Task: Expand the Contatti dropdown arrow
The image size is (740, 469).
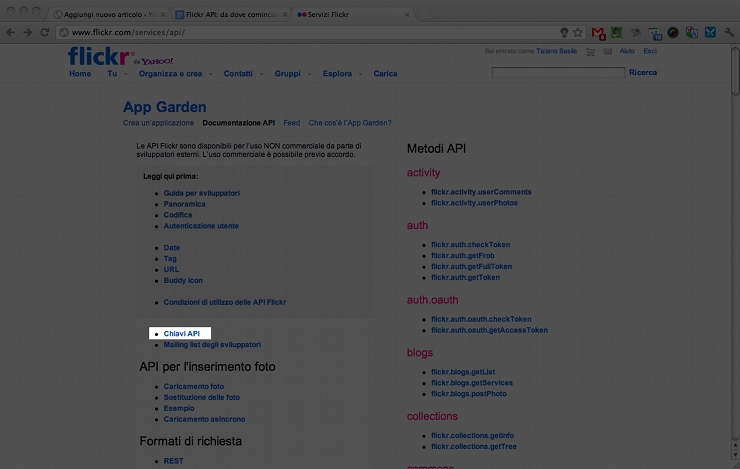Action: [x=261, y=74]
